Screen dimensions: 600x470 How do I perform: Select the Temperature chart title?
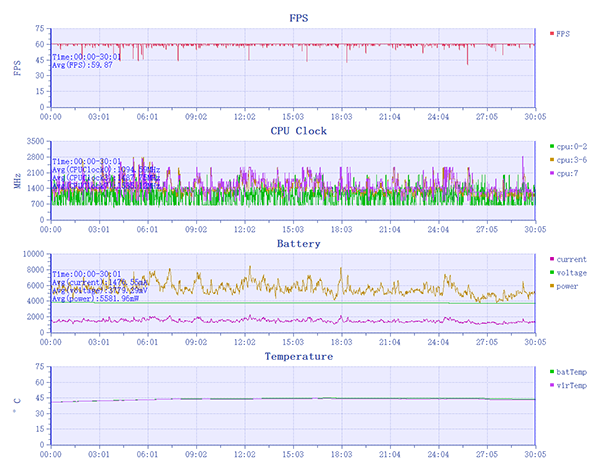coord(298,356)
